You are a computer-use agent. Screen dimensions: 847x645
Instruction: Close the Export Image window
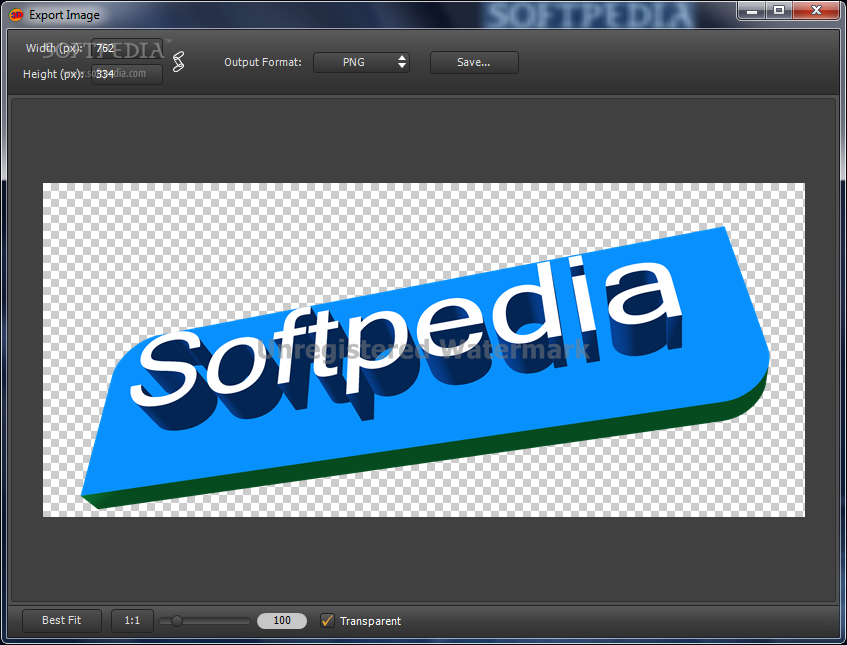click(x=817, y=10)
